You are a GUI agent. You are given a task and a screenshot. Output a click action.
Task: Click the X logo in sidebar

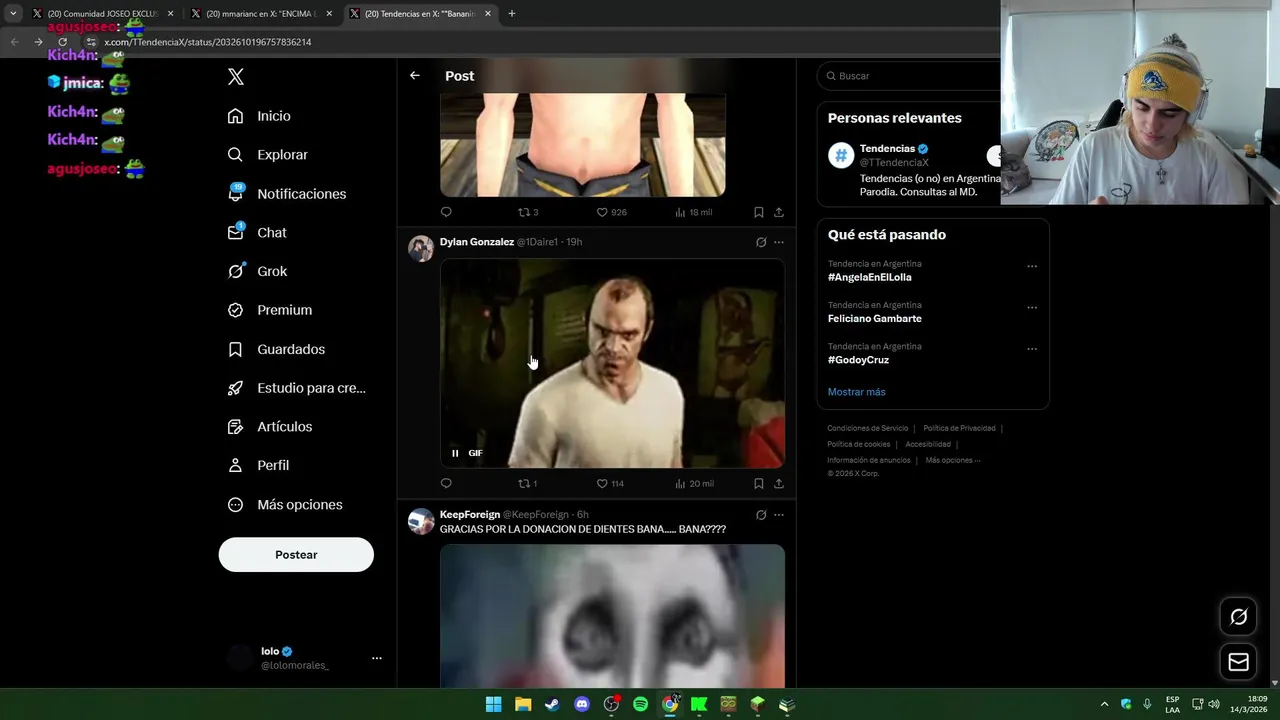tap(236, 77)
